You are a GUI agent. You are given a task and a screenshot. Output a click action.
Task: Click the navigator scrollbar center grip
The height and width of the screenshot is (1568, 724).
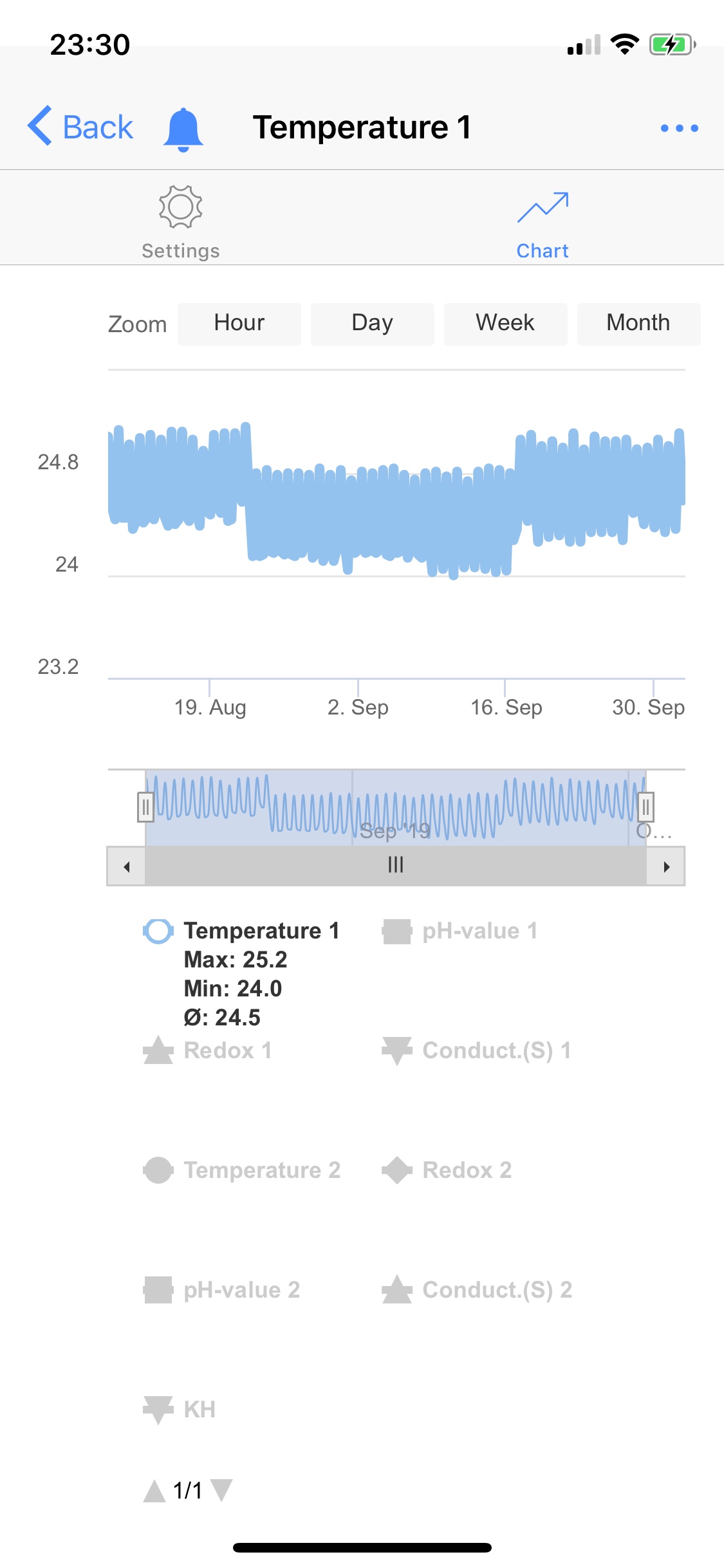pos(396,866)
